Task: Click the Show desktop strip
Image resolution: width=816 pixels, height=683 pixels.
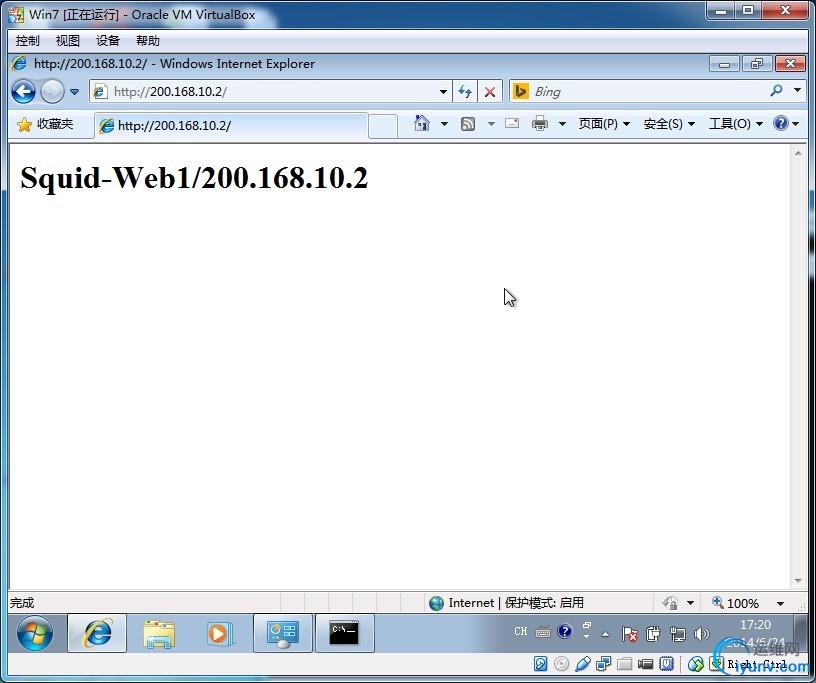Action: click(x=801, y=633)
